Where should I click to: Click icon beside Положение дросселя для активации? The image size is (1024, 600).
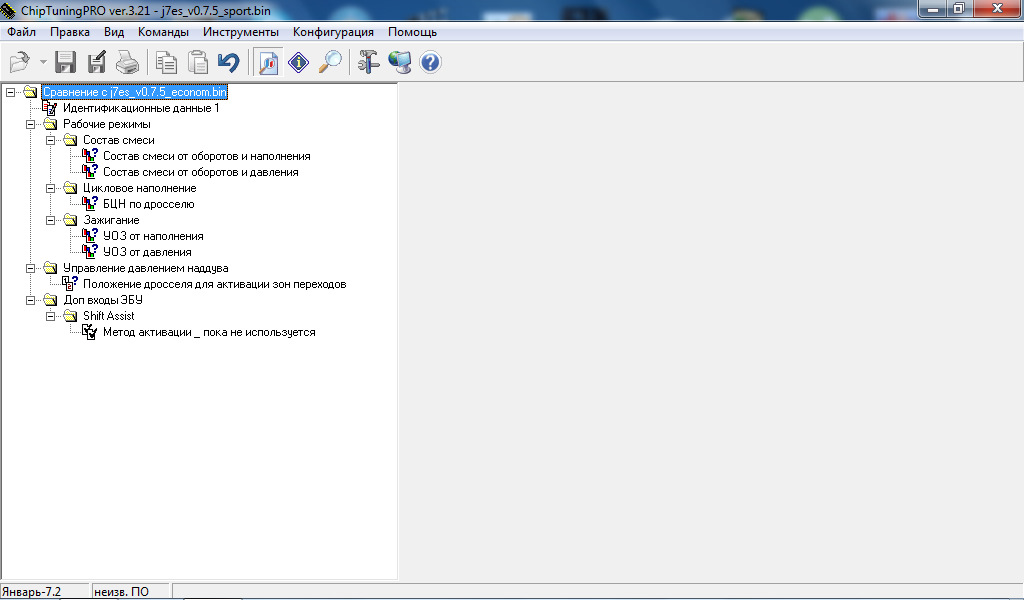point(70,283)
